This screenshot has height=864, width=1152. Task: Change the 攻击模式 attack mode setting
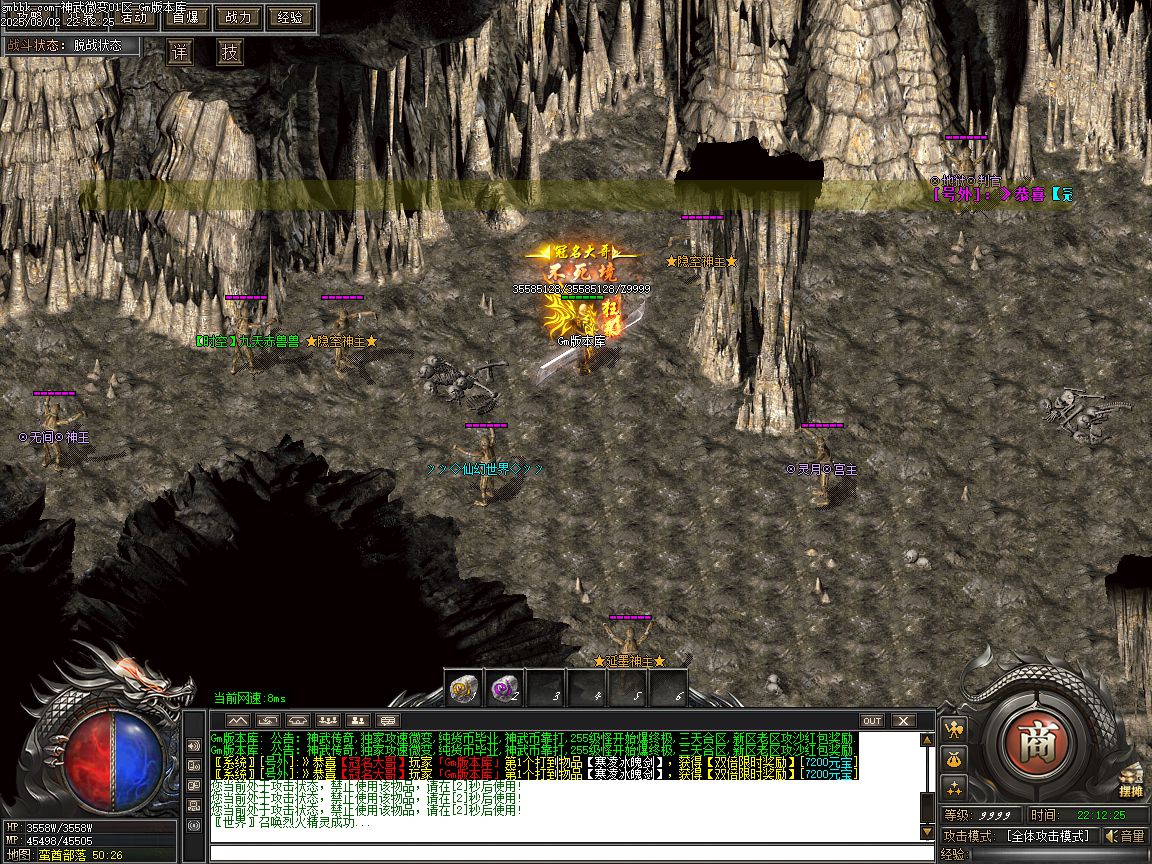(1021, 836)
